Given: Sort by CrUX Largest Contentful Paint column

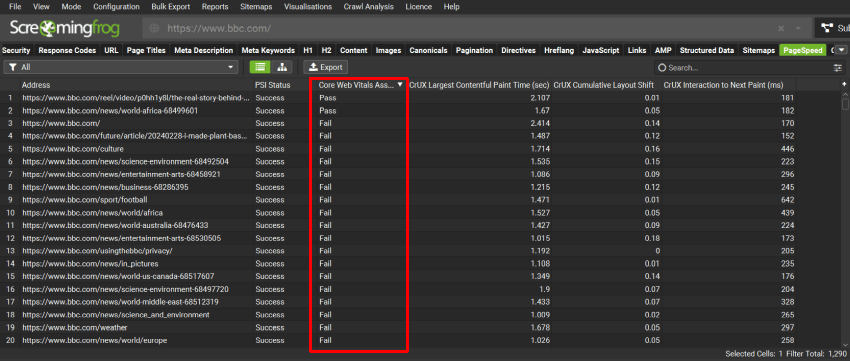Looking at the screenshot, I should click(x=480, y=85).
